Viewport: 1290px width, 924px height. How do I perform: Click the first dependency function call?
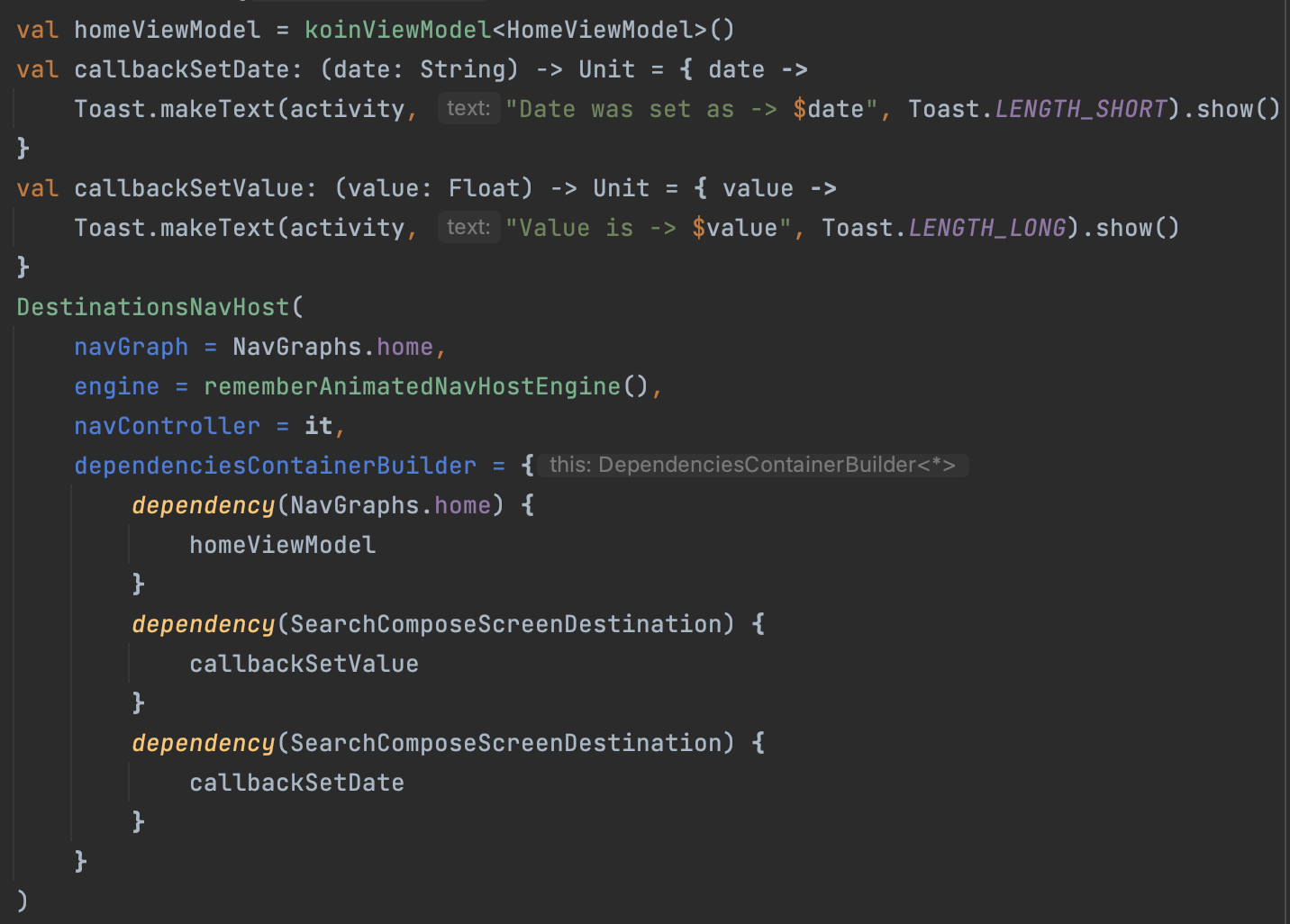click(x=203, y=504)
